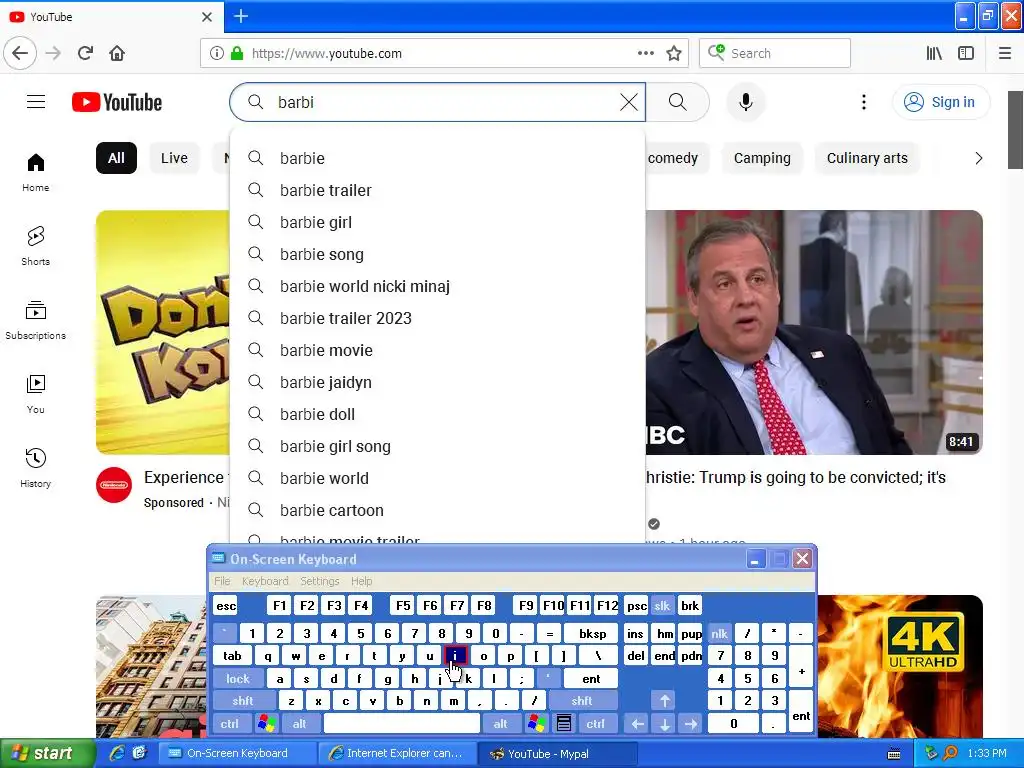The image size is (1024, 768).
Task: Open site information icon in address bar
Action: tap(216, 54)
